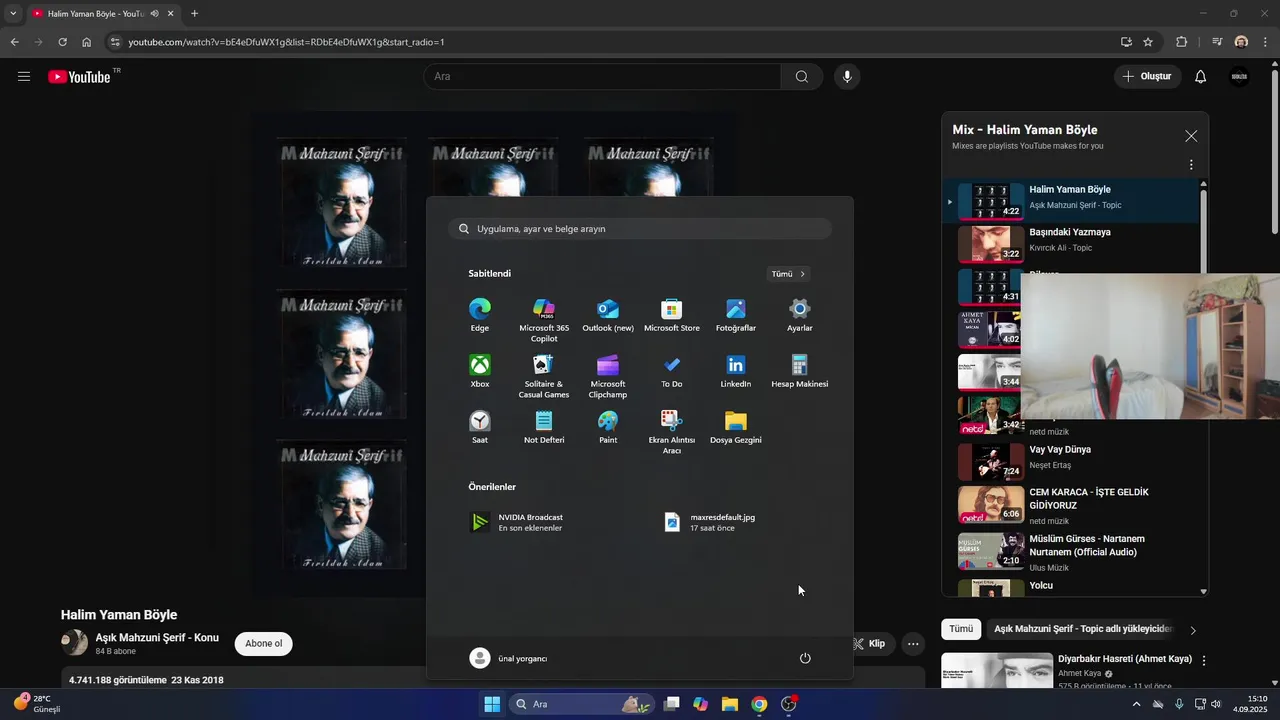Screen dimensions: 1280x720
Task: Open the YouTube guide hamburger menu
Action: pyautogui.click(x=24, y=77)
